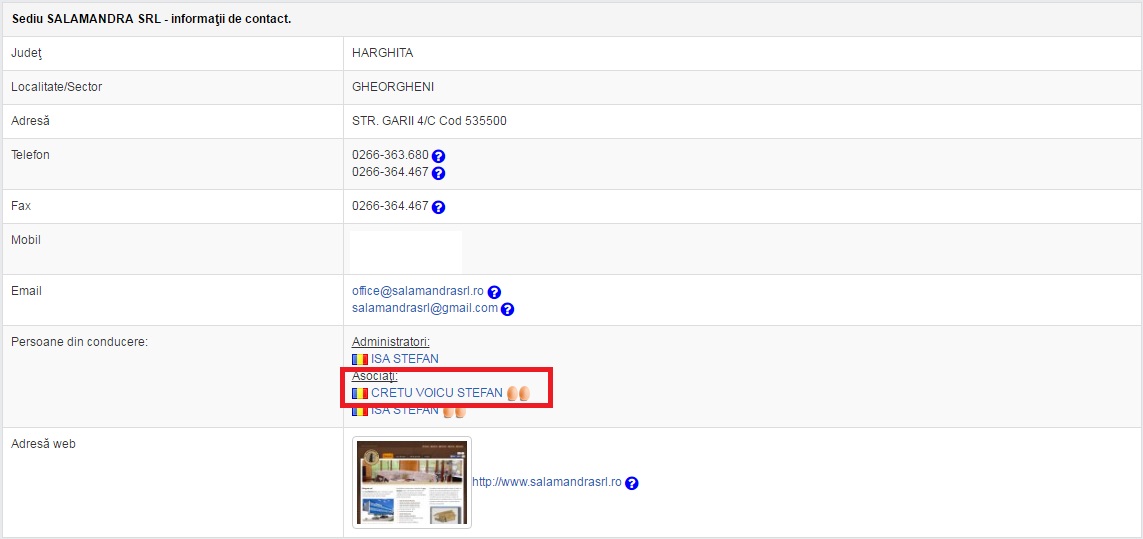The width and height of the screenshot is (1143, 539).
Task: Open ISA STEFAN listed under Asociați
Action: pyautogui.click(x=405, y=410)
